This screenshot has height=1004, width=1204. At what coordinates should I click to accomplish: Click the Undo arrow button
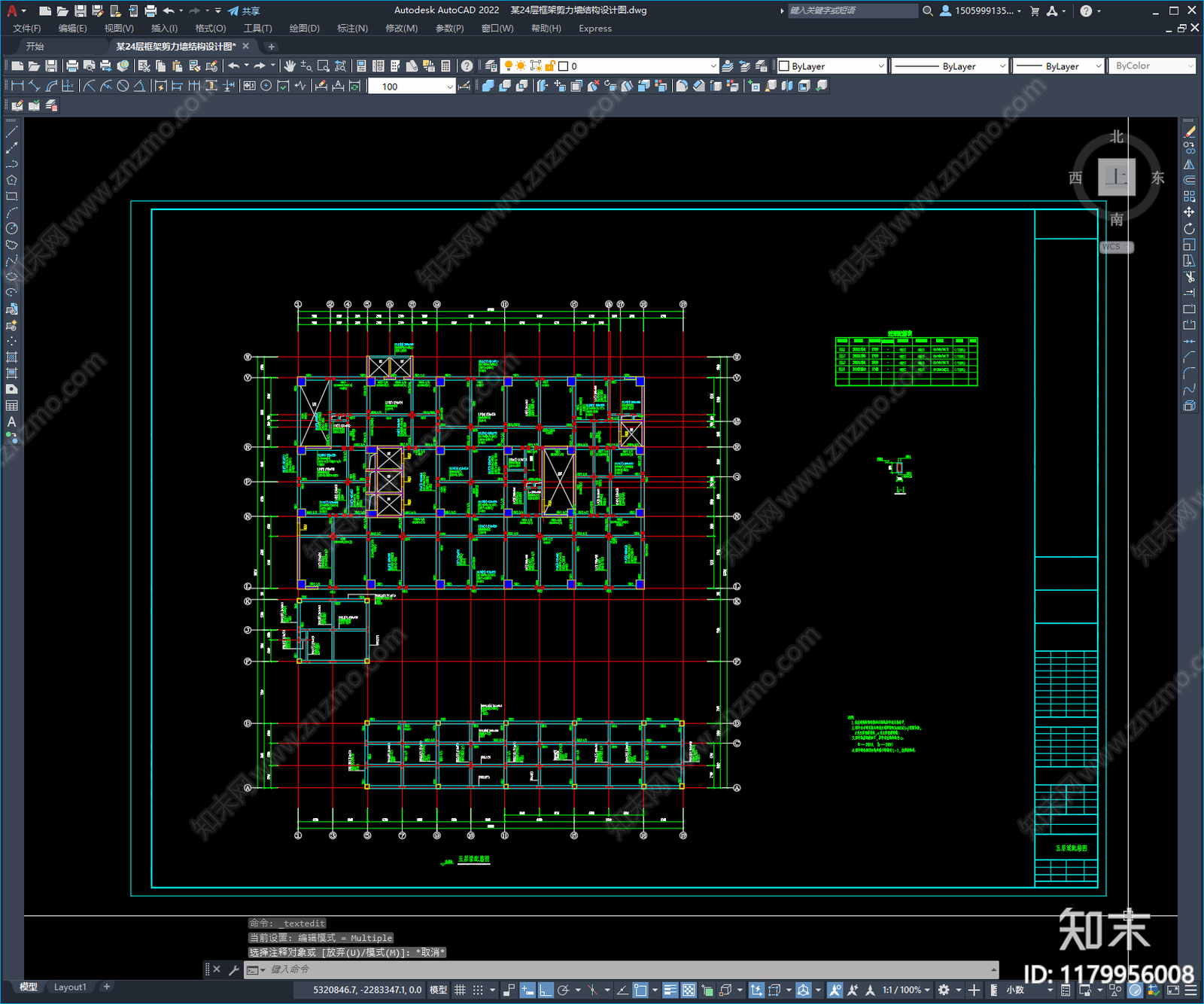tap(234, 66)
